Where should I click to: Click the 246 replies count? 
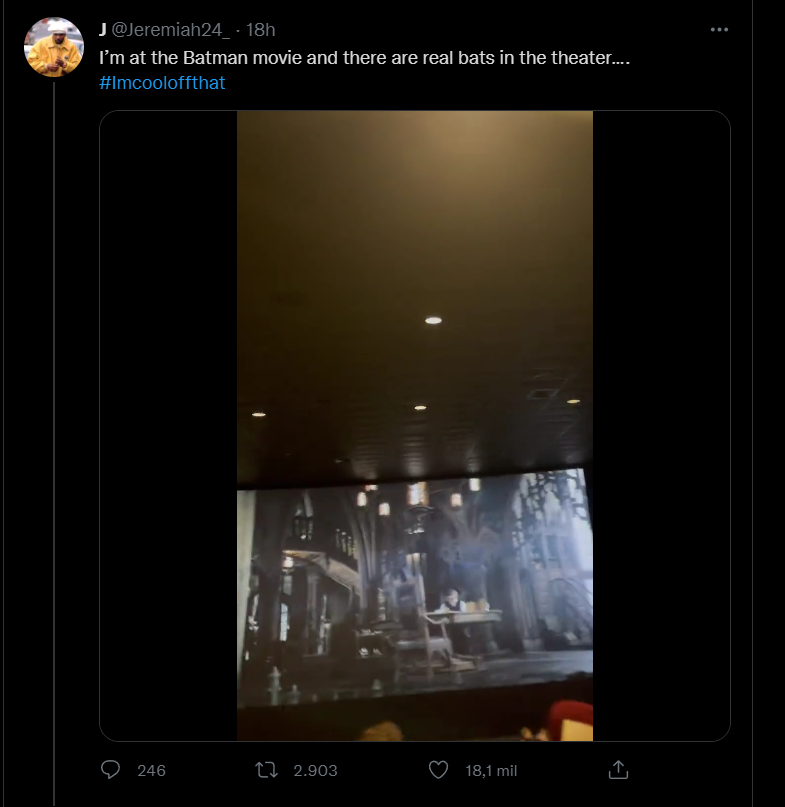[x=151, y=770]
